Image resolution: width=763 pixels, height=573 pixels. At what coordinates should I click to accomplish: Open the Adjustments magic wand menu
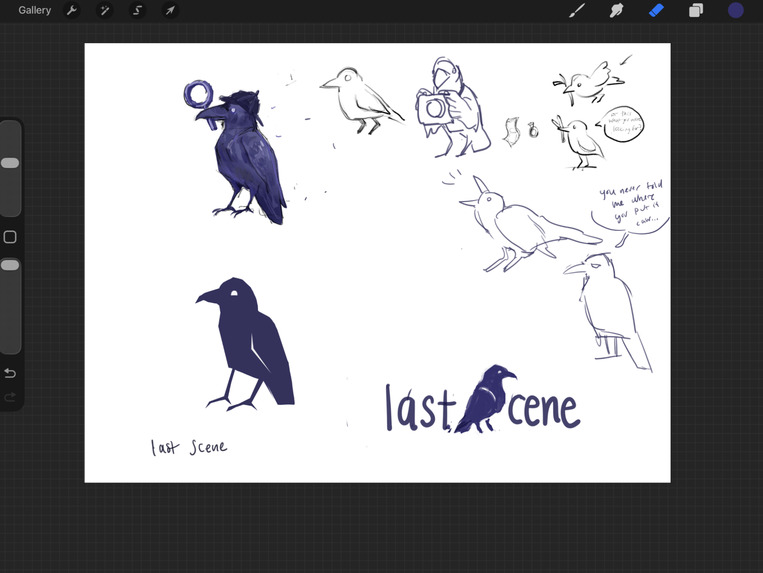pyautogui.click(x=105, y=10)
